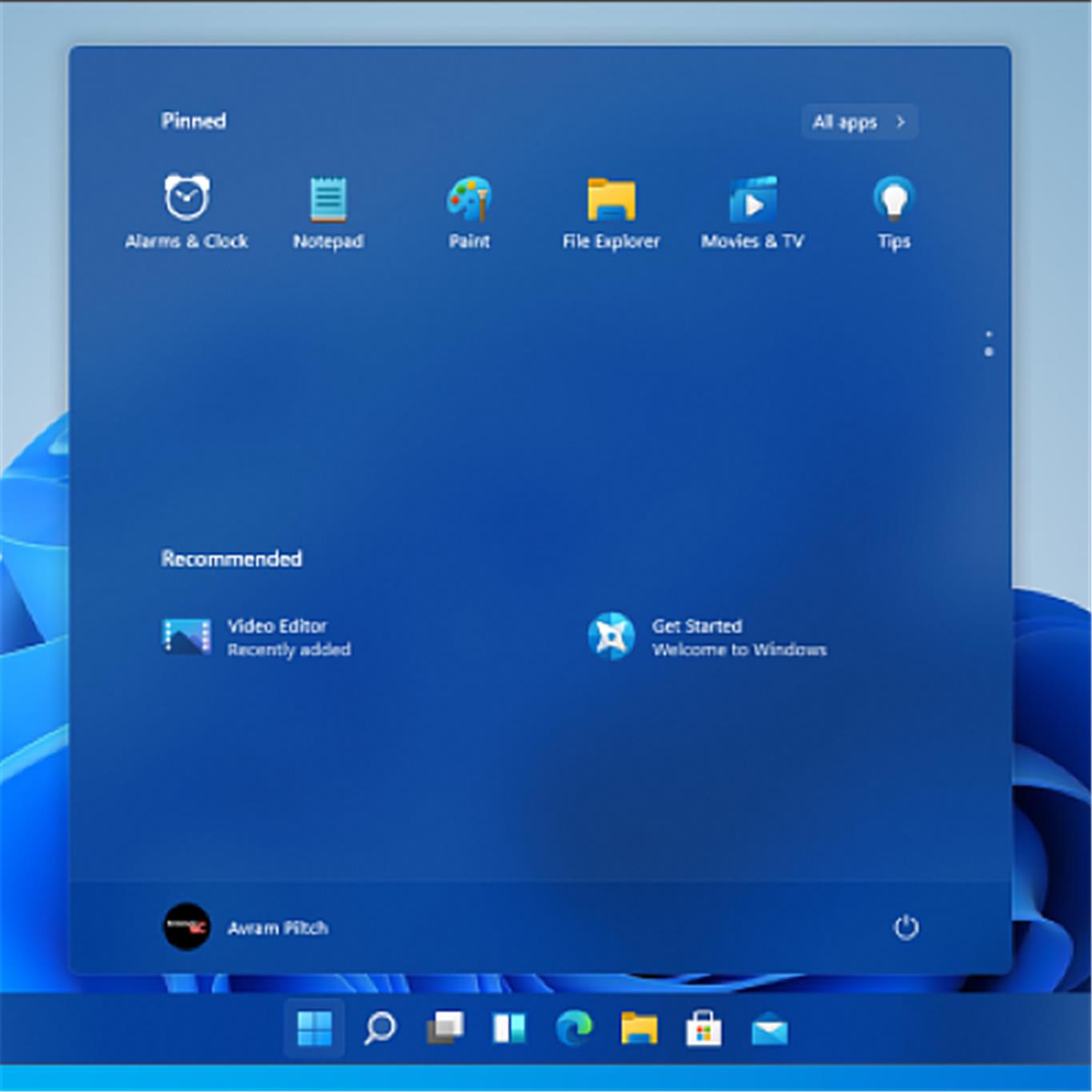Open the Avram Piltch user account menu
The width and height of the screenshot is (1092, 1092).
click(246, 927)
